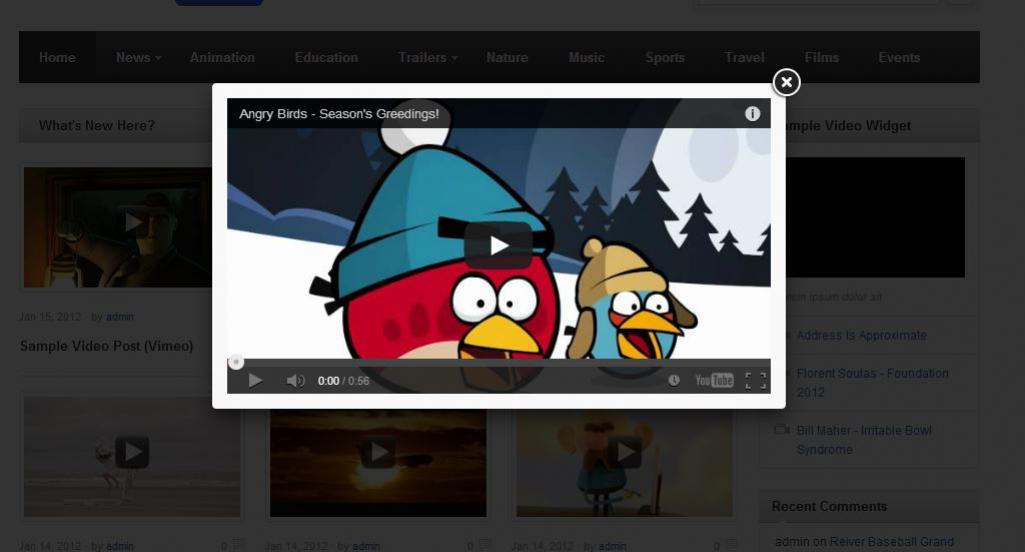Open the Sports category

coord(664,58)
